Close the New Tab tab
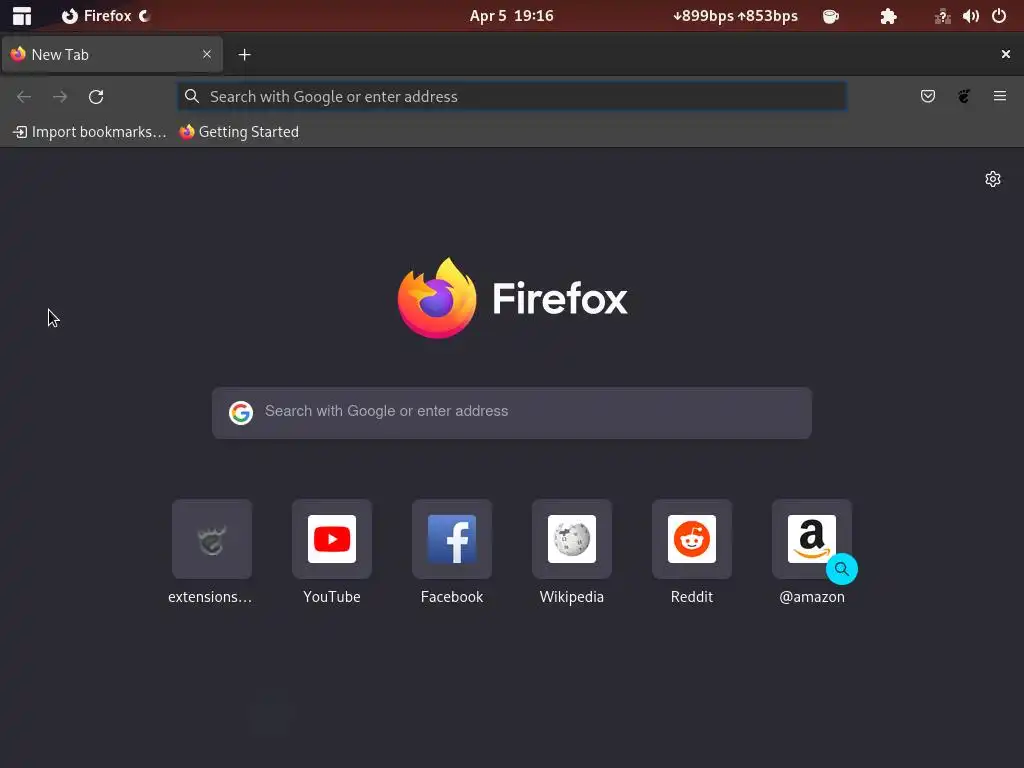 tap(207, 54)
